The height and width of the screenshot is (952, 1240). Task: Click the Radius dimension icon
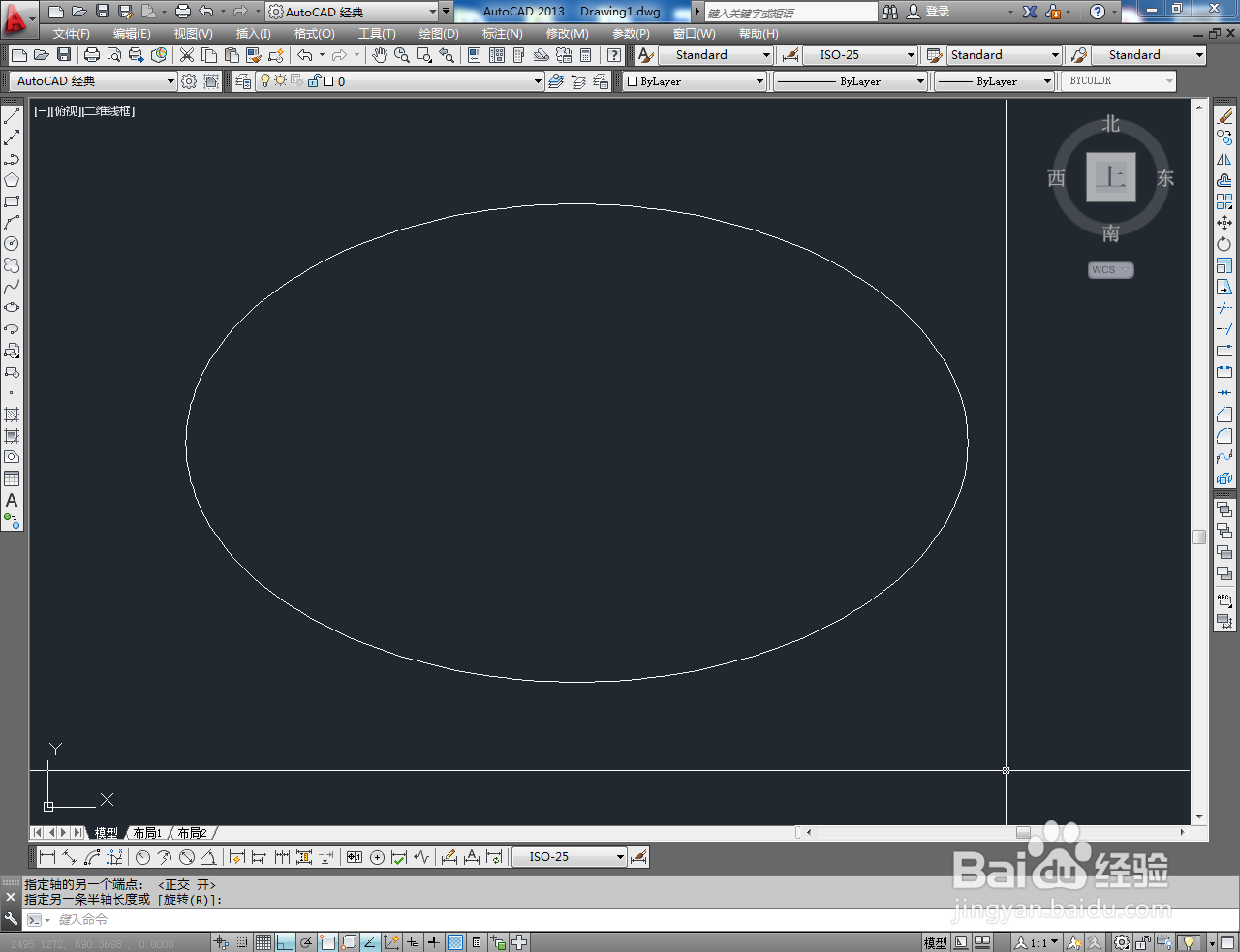click(x=142, y=857)
